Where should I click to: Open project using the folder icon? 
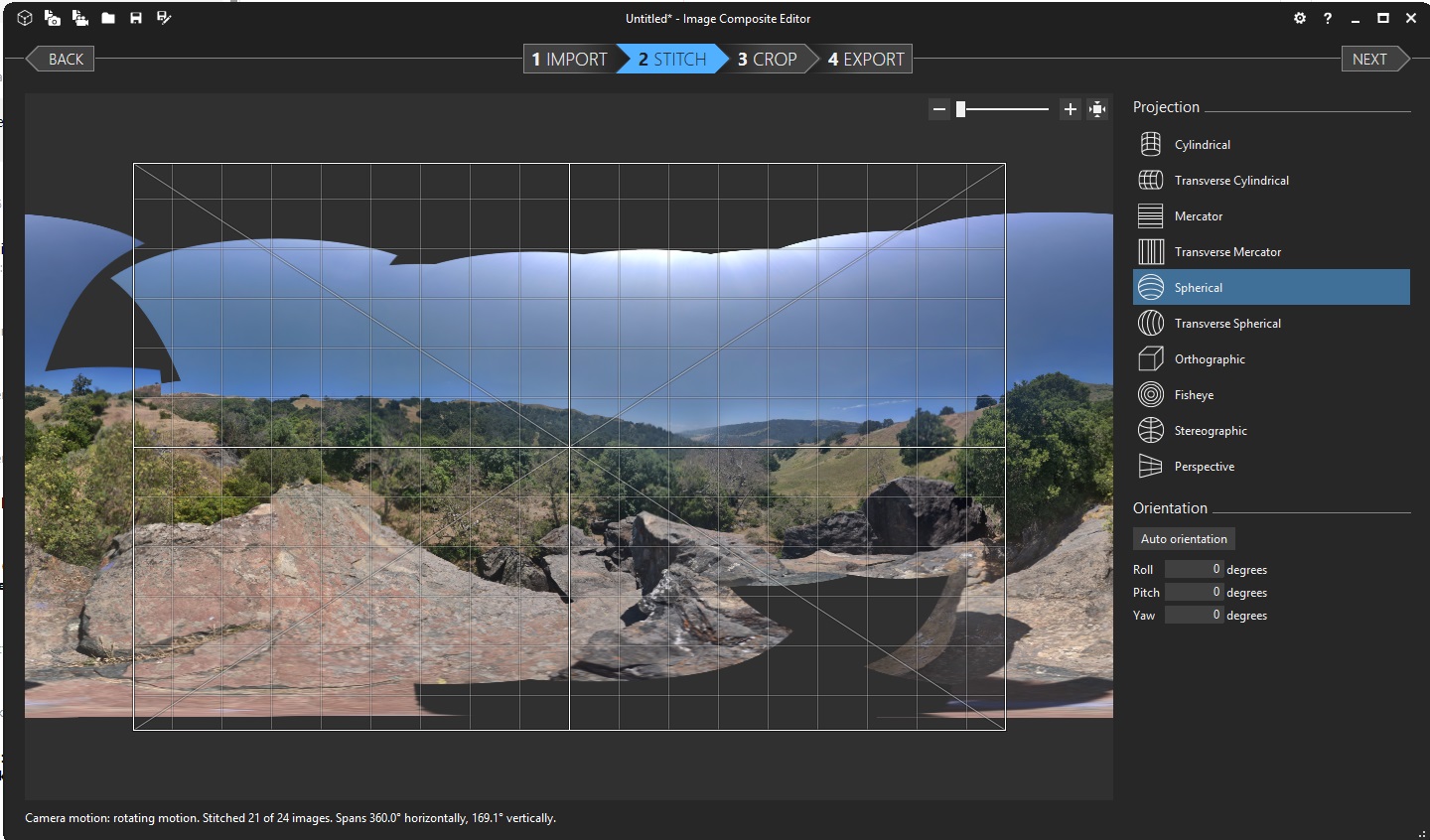point(108,18)
